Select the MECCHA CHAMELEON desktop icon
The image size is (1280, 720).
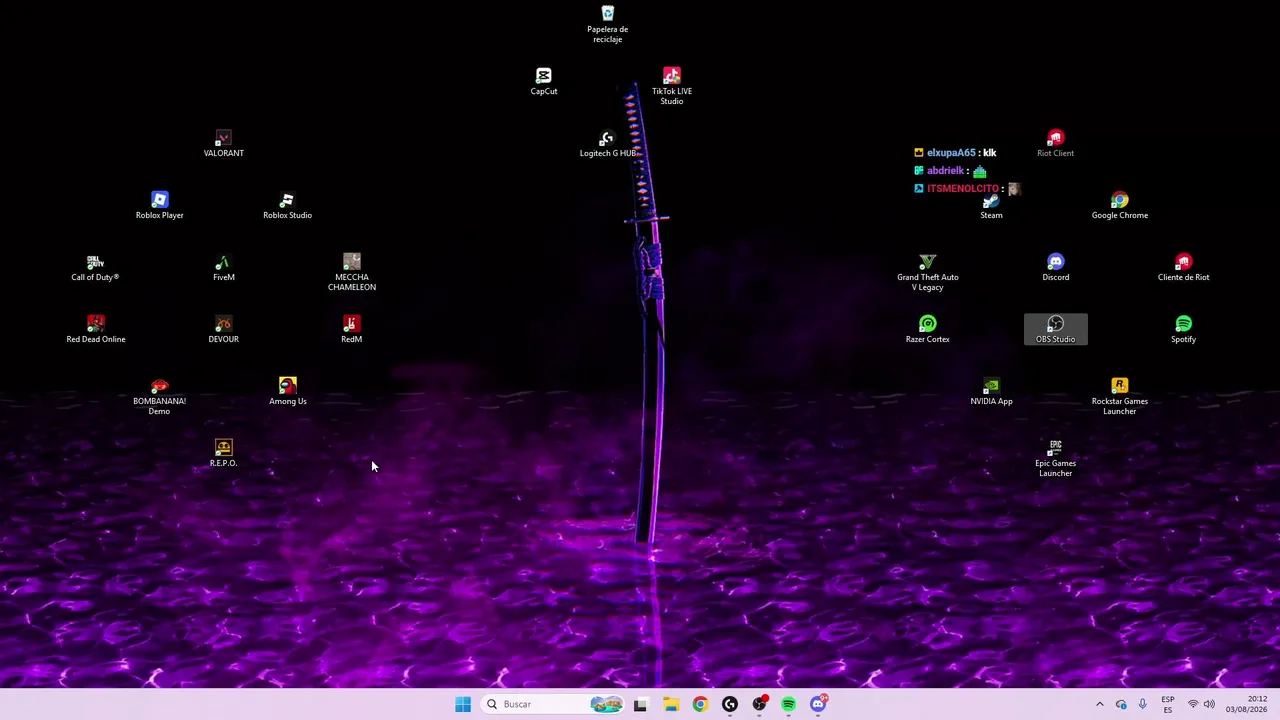pyautogui.click(x=351, y=272)
